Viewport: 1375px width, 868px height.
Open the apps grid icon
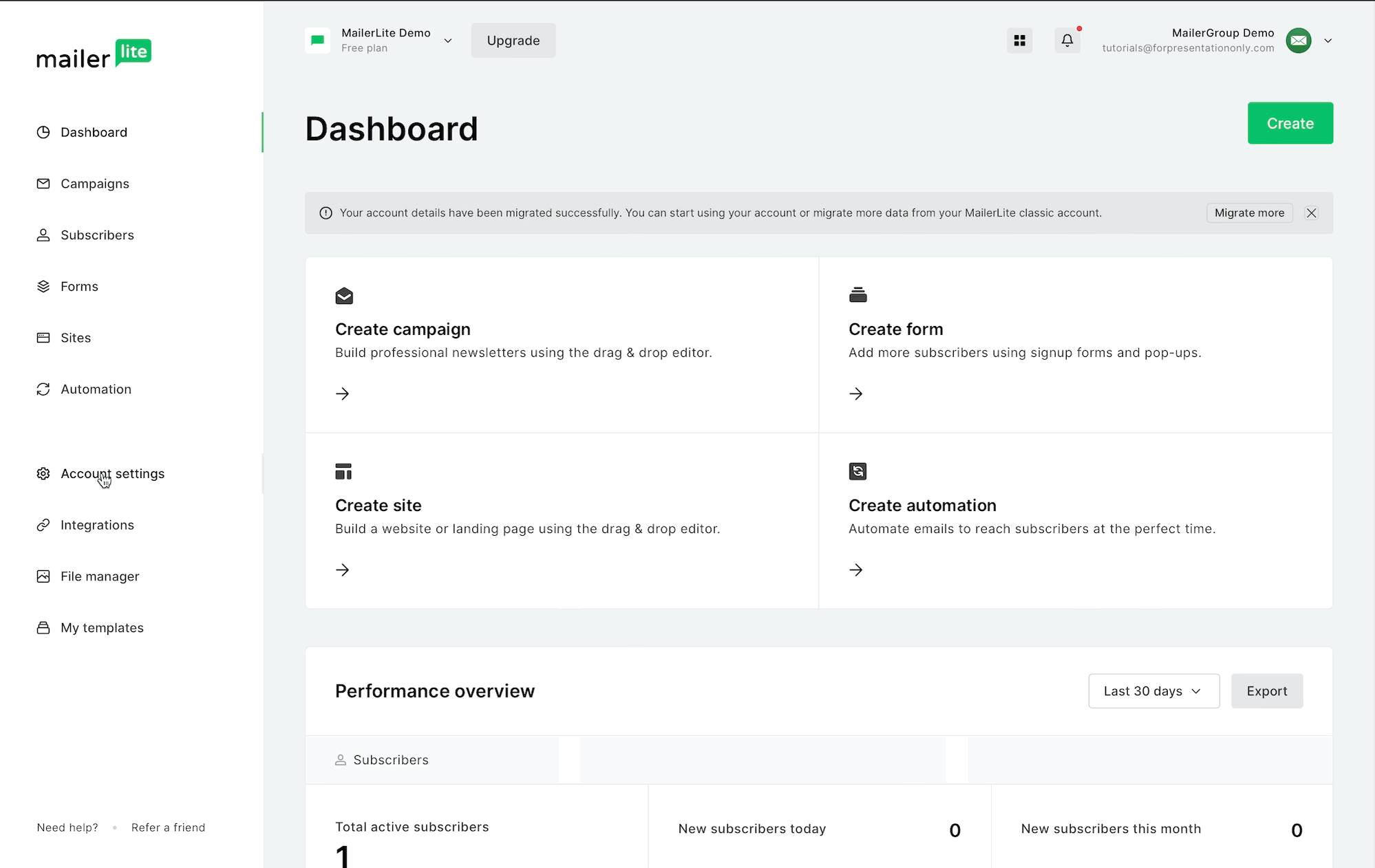pyautogui.click(x=1019, y=41)
